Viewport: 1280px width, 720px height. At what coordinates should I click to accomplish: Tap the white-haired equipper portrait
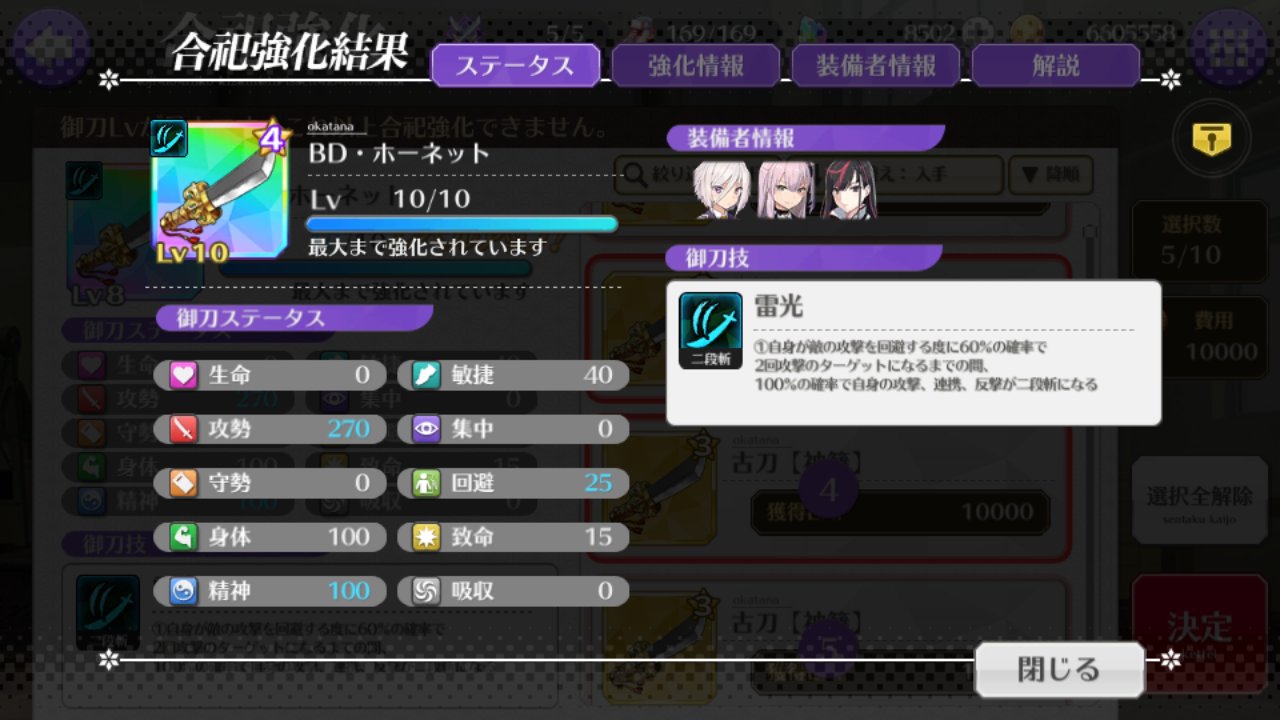[x=724, y=189]
